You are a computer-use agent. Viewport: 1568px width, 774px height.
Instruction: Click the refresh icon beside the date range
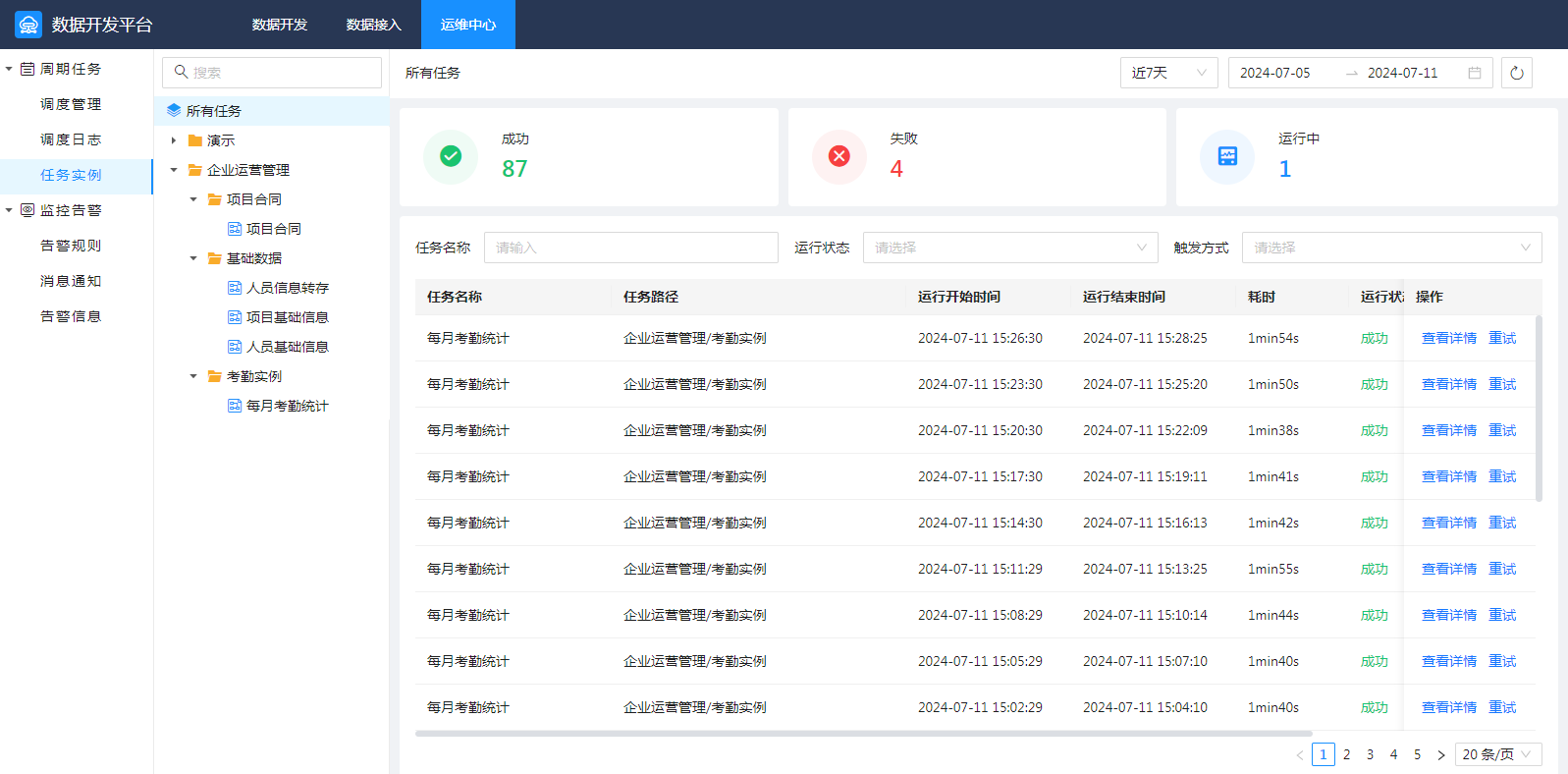[1516, 73]
